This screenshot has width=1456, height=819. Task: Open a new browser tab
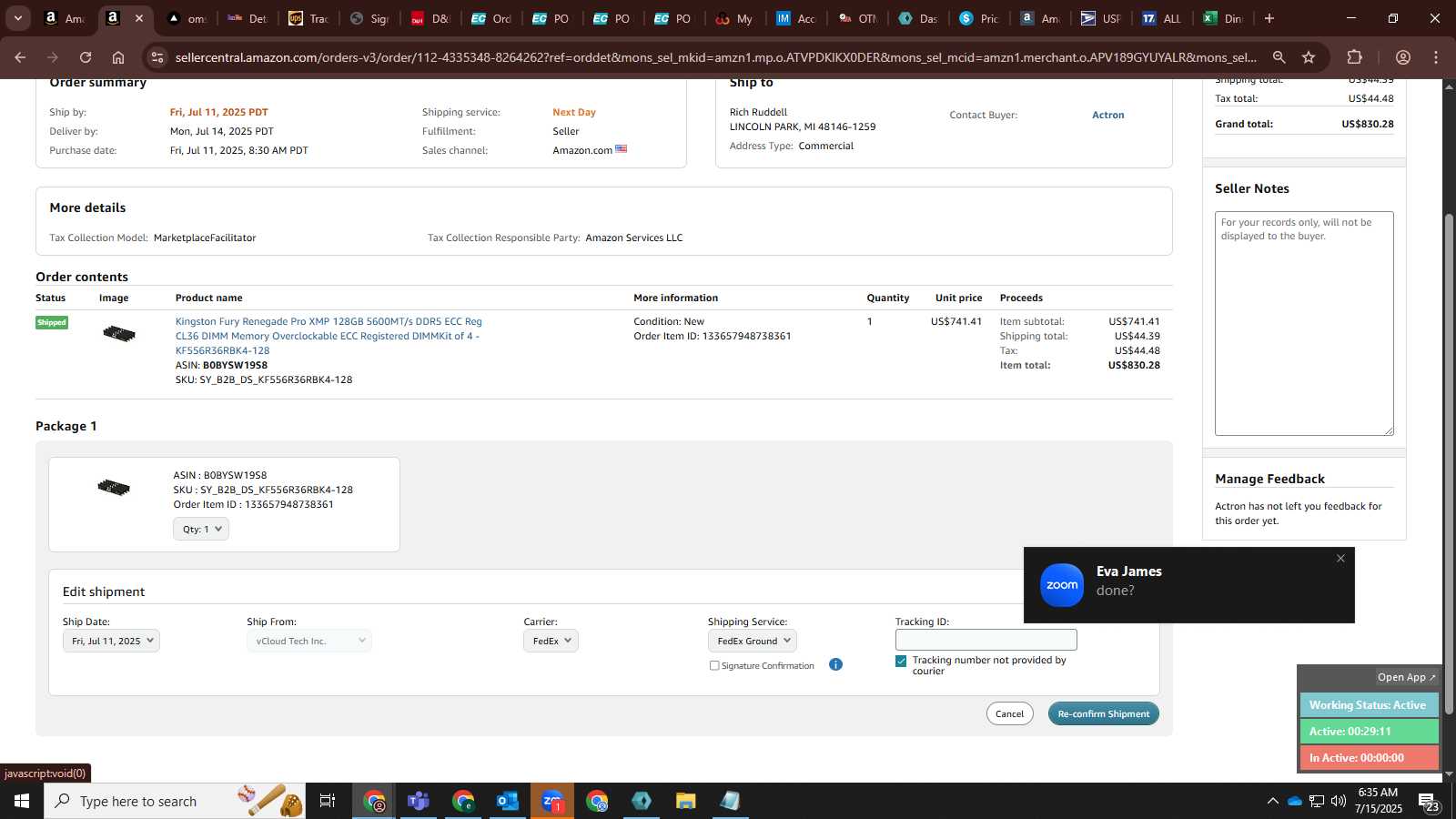click(x=1269, y=18)
